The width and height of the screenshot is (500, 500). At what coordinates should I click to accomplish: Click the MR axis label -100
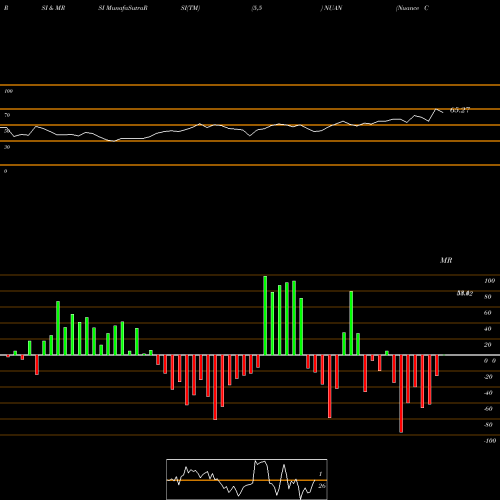[x=490, y=441]
